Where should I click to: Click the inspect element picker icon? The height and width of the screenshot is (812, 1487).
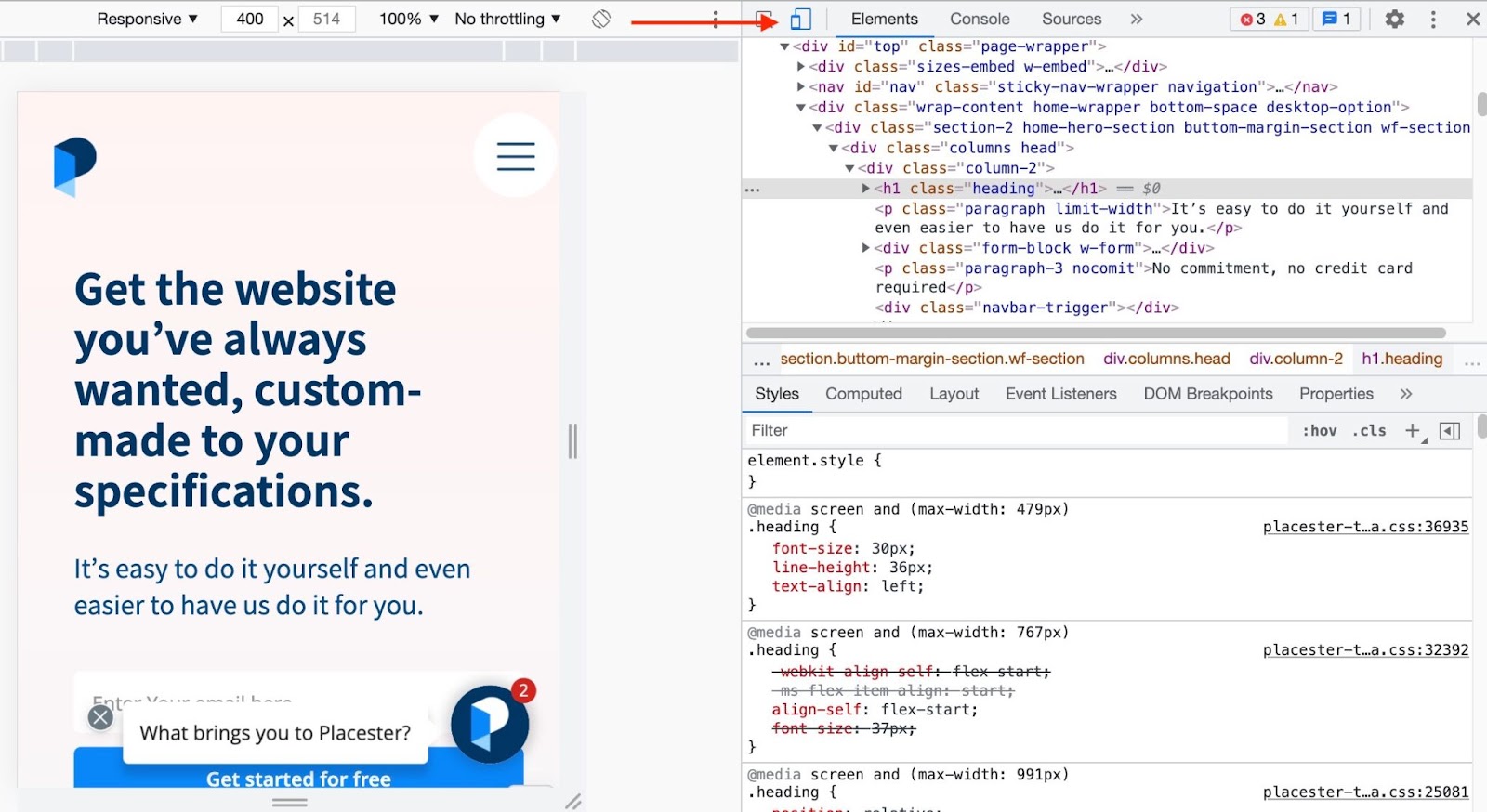[764, 19]
